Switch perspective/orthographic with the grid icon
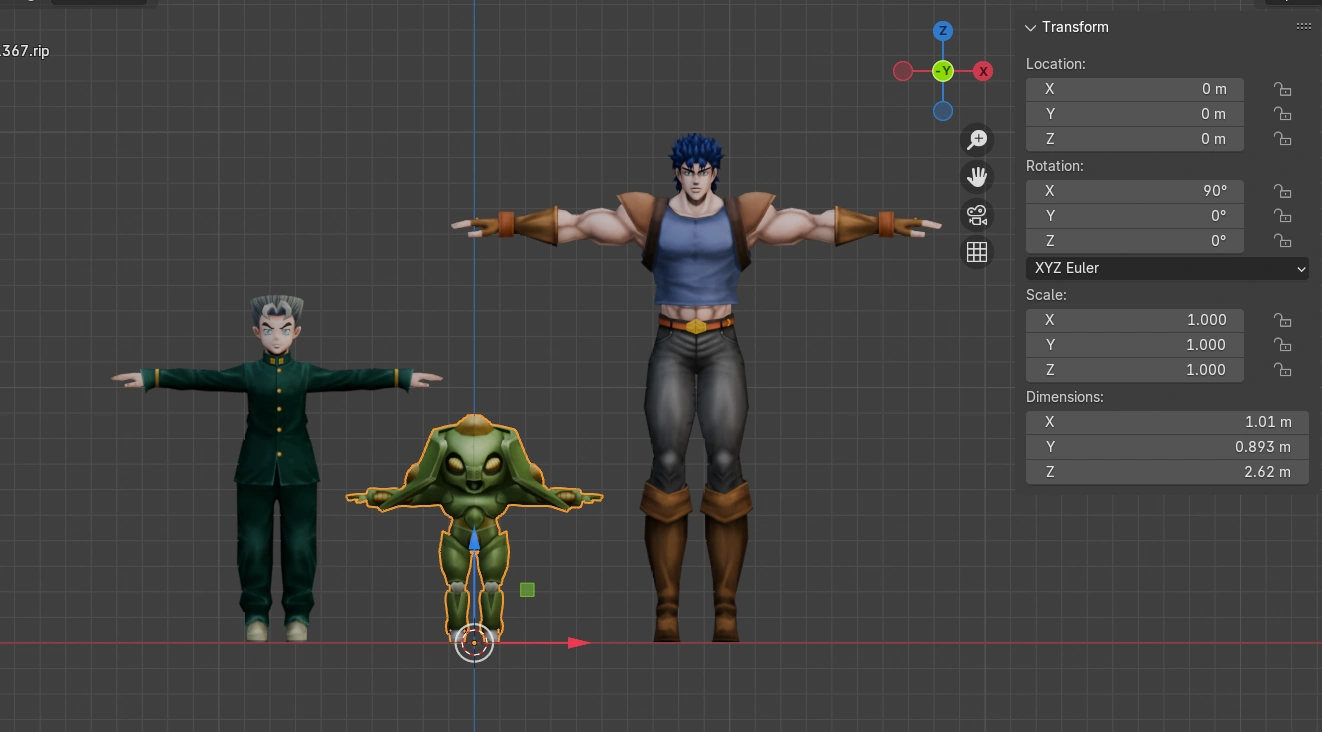Image resolution: width=1322 pixels, height=732 pixels. (x=977, y=252)
